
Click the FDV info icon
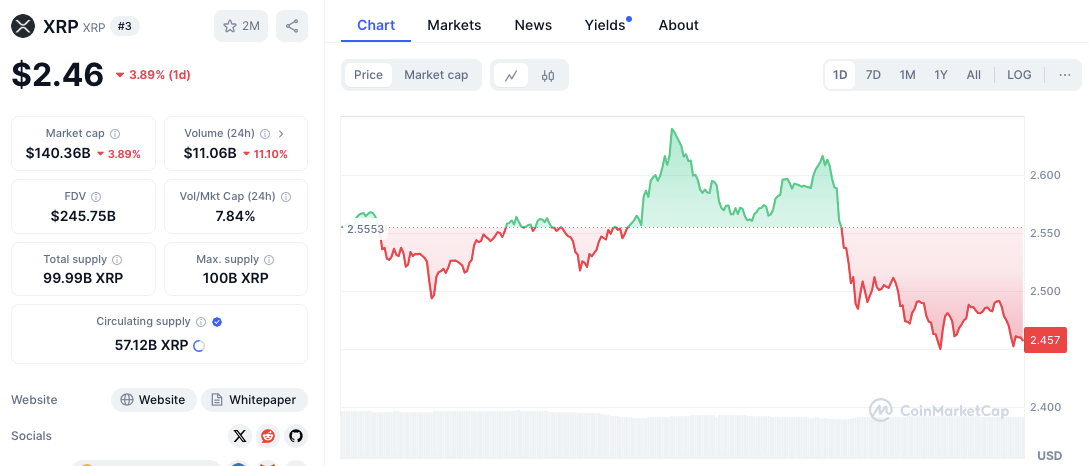point(96,197)
